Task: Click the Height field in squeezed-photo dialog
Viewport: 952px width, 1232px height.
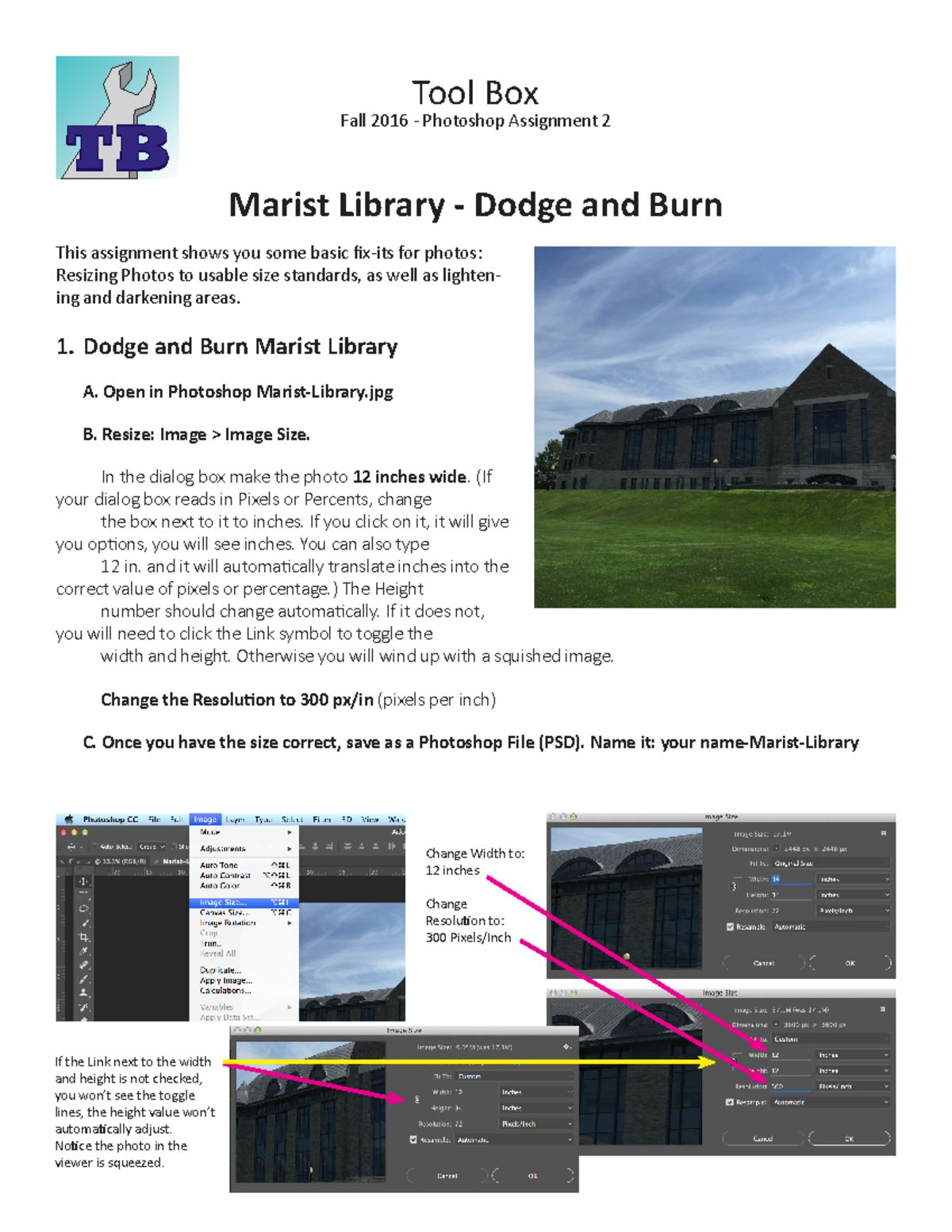Action: tap(474, 1108)
